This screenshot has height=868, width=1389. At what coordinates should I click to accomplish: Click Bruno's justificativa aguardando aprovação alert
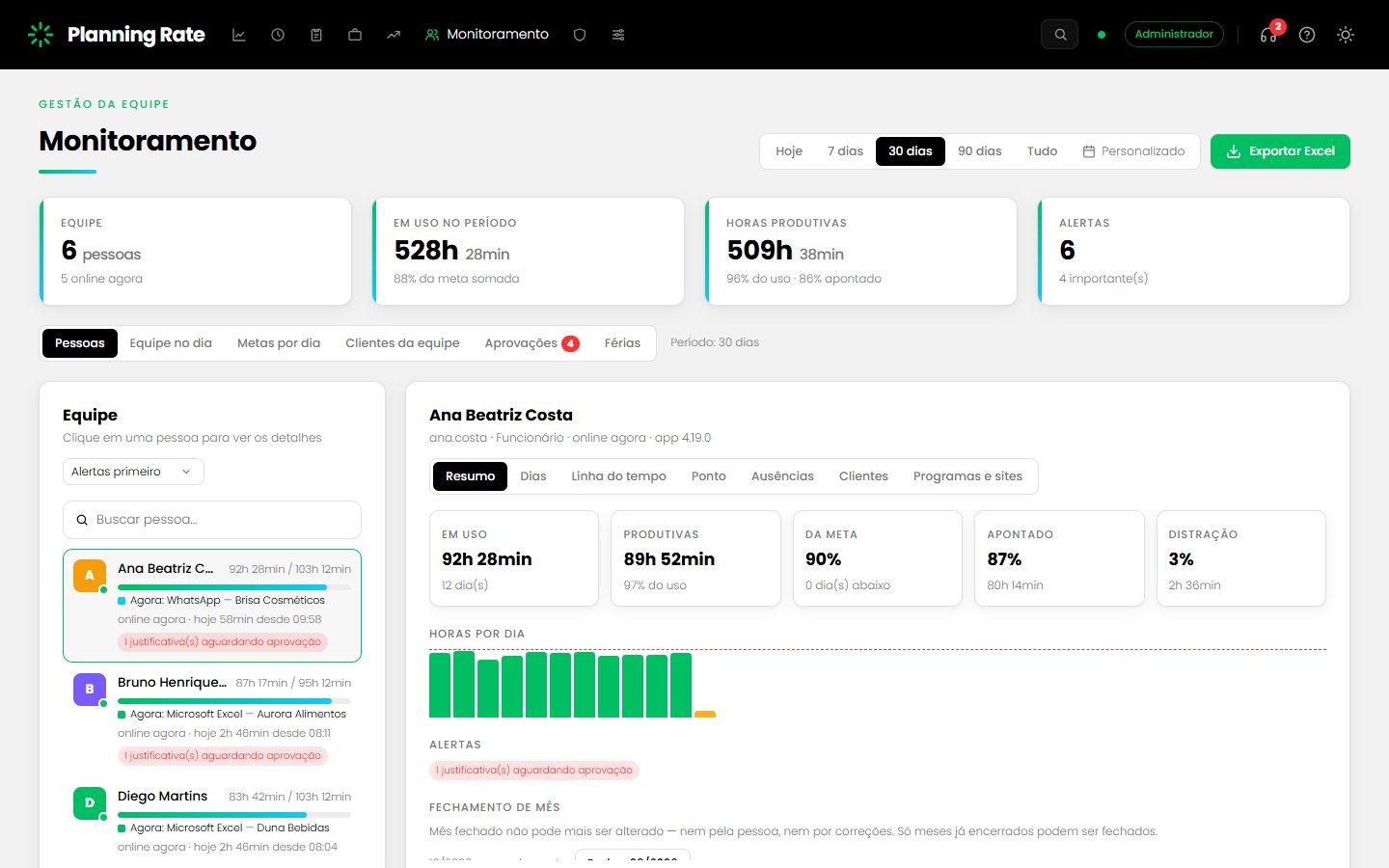(x=223, y=756)
